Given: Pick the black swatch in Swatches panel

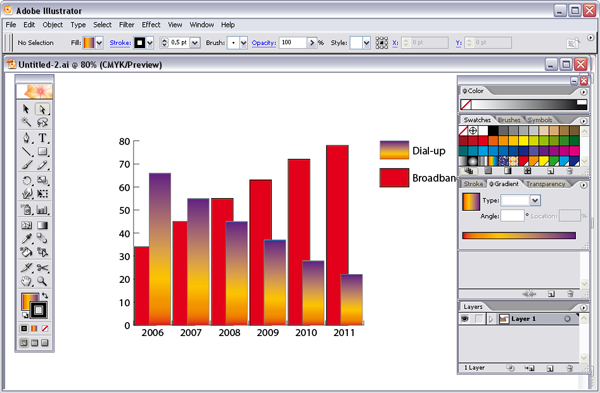Looking at the screenshot, I should click(493, 131).
